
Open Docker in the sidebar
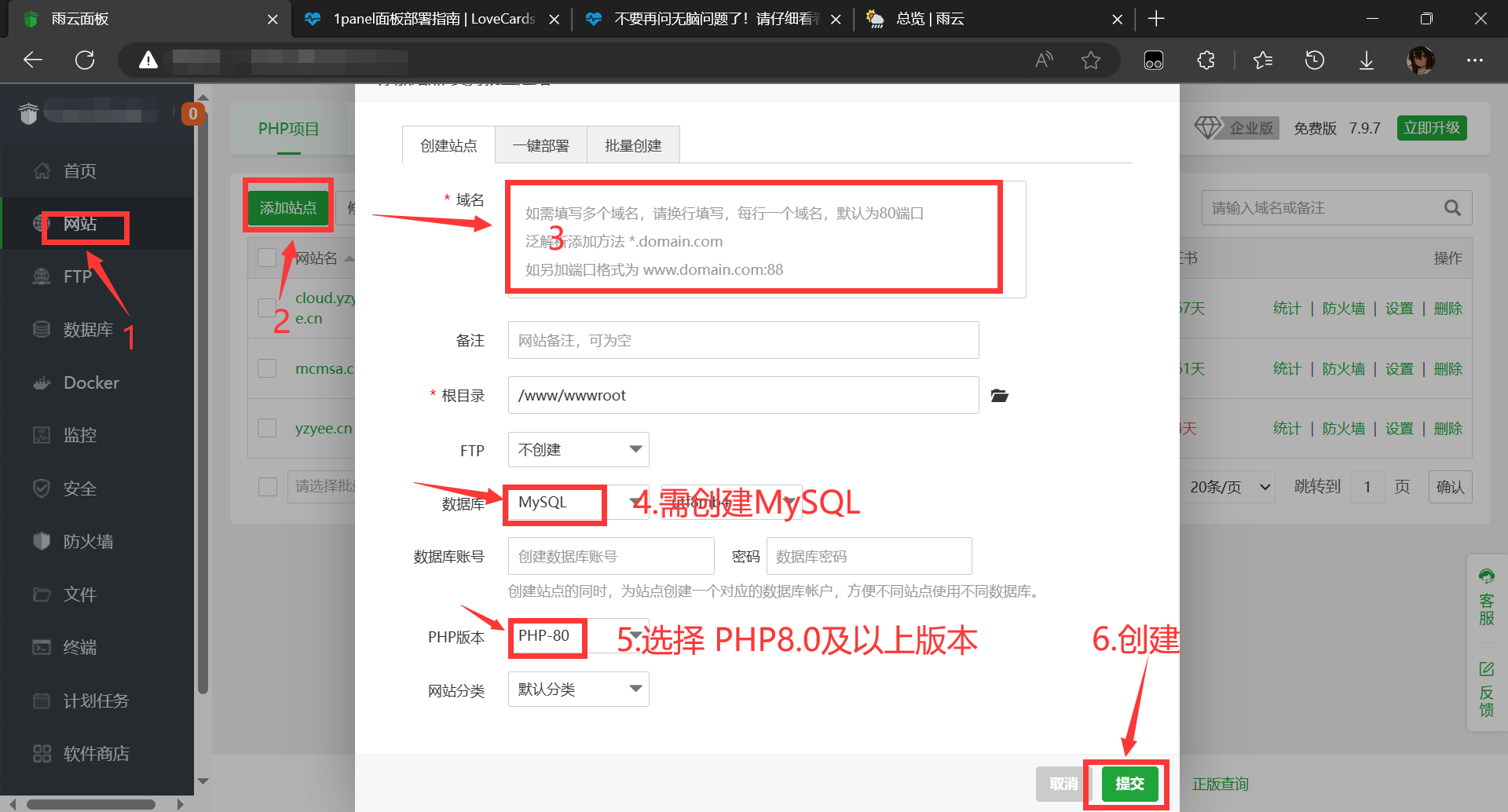[x=90, y=382]
